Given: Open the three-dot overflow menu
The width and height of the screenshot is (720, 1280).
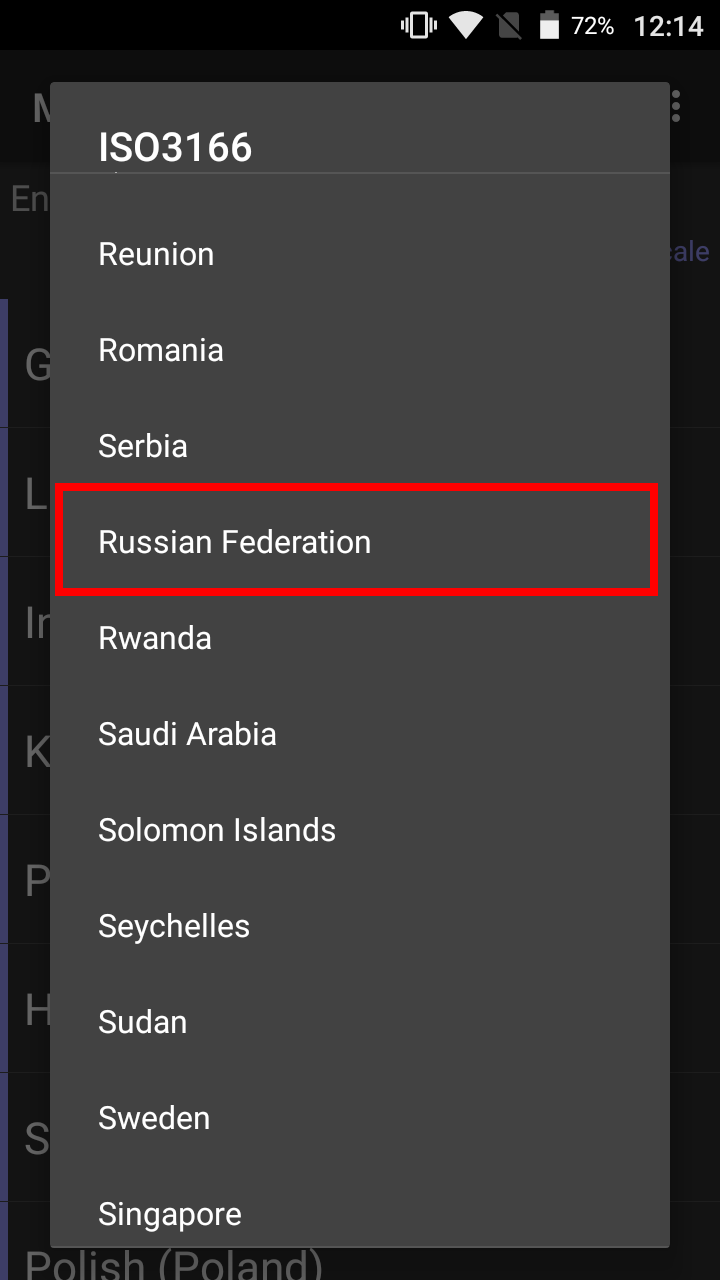Looking at the screenshot, I should [x=677, y=106].
